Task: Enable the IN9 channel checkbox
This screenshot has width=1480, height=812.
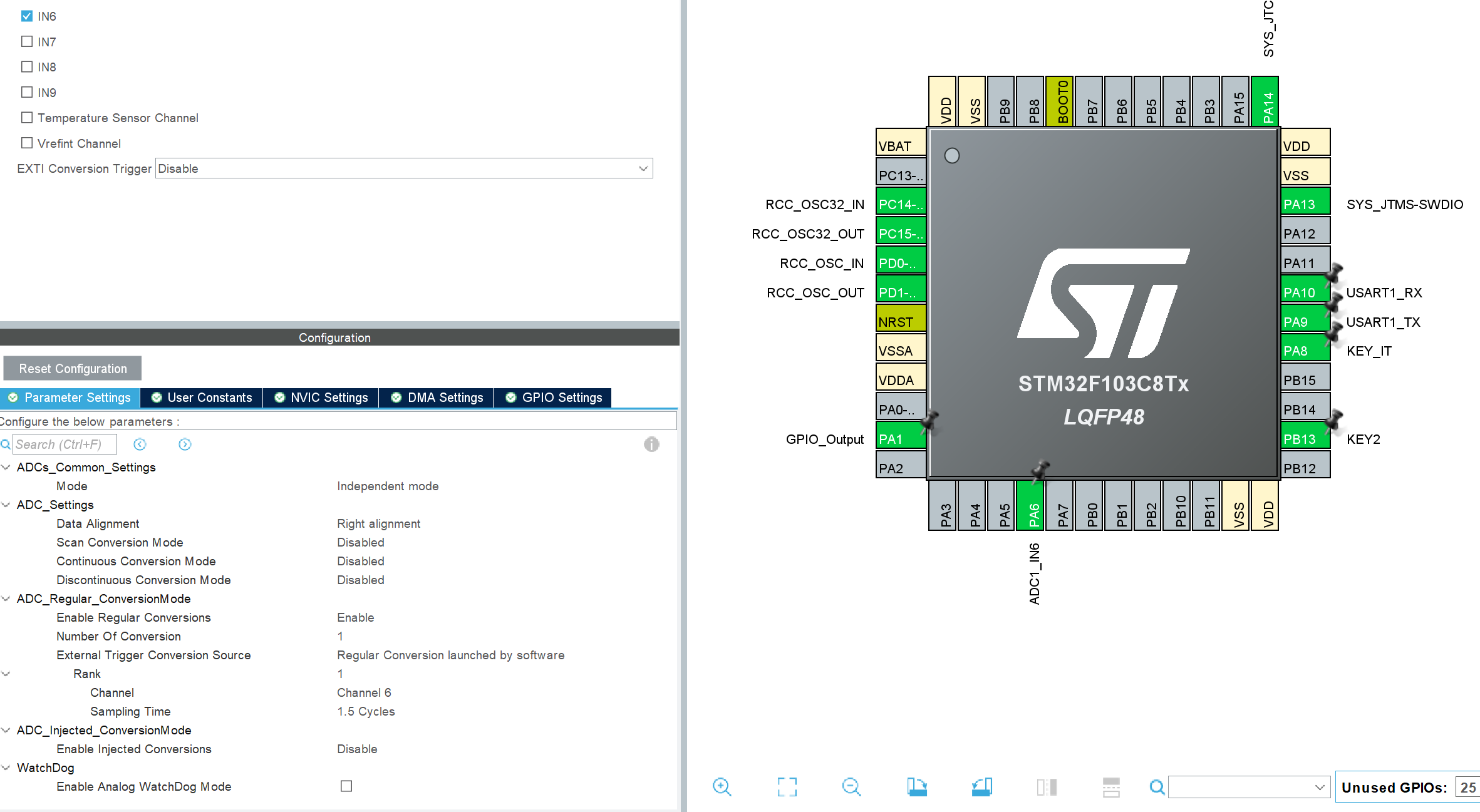Action: (x=27, y=92)
